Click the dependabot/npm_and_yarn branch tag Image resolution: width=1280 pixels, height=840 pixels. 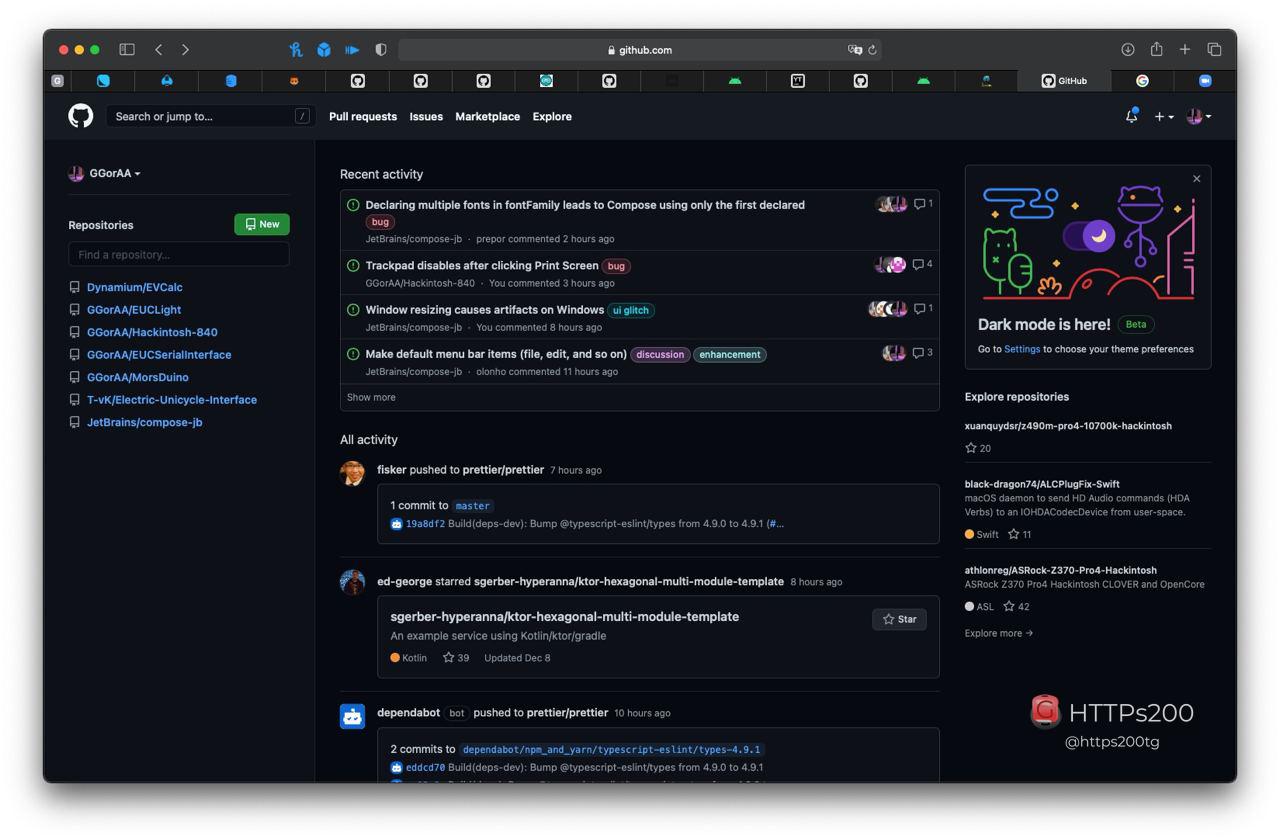(612, 749)
